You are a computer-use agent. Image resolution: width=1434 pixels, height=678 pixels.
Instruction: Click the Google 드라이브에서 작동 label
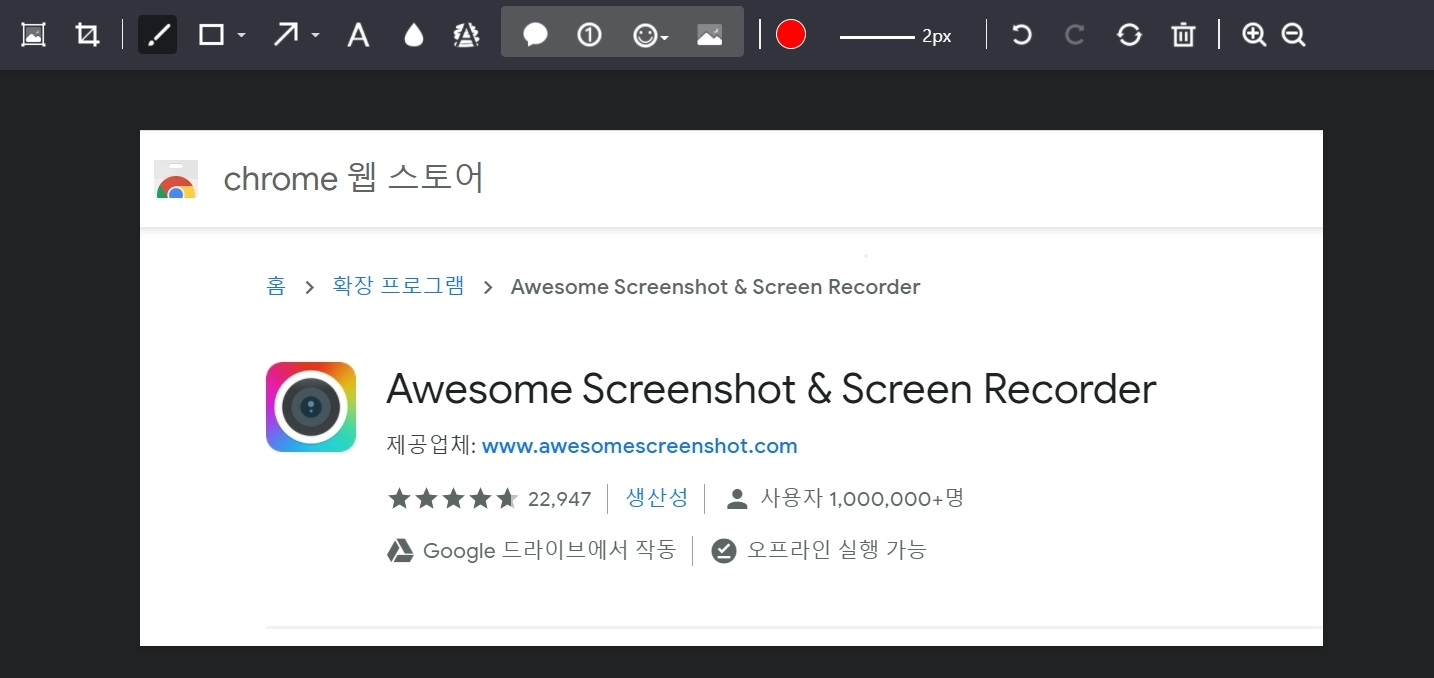click(x=549, y=550)
